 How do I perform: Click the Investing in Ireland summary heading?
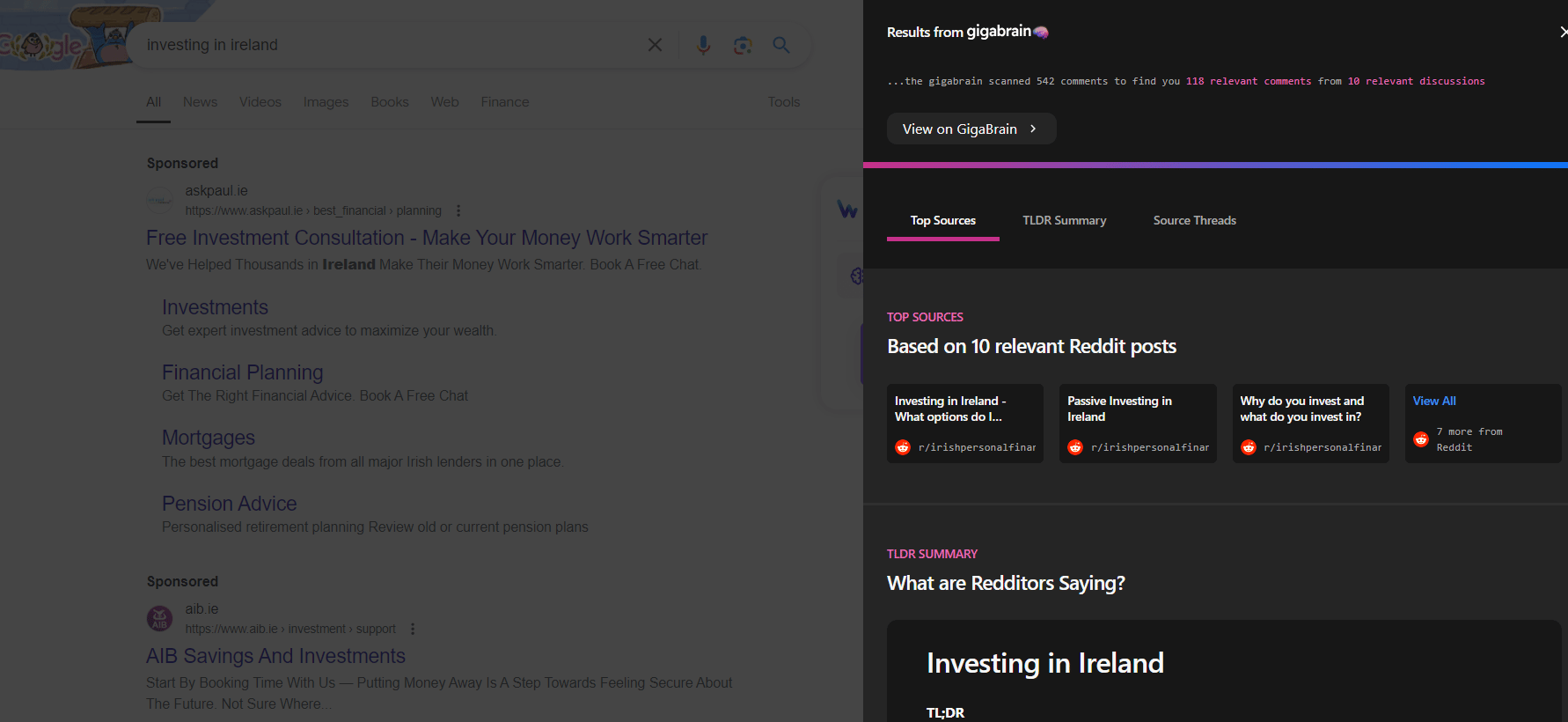point(1045,663)
